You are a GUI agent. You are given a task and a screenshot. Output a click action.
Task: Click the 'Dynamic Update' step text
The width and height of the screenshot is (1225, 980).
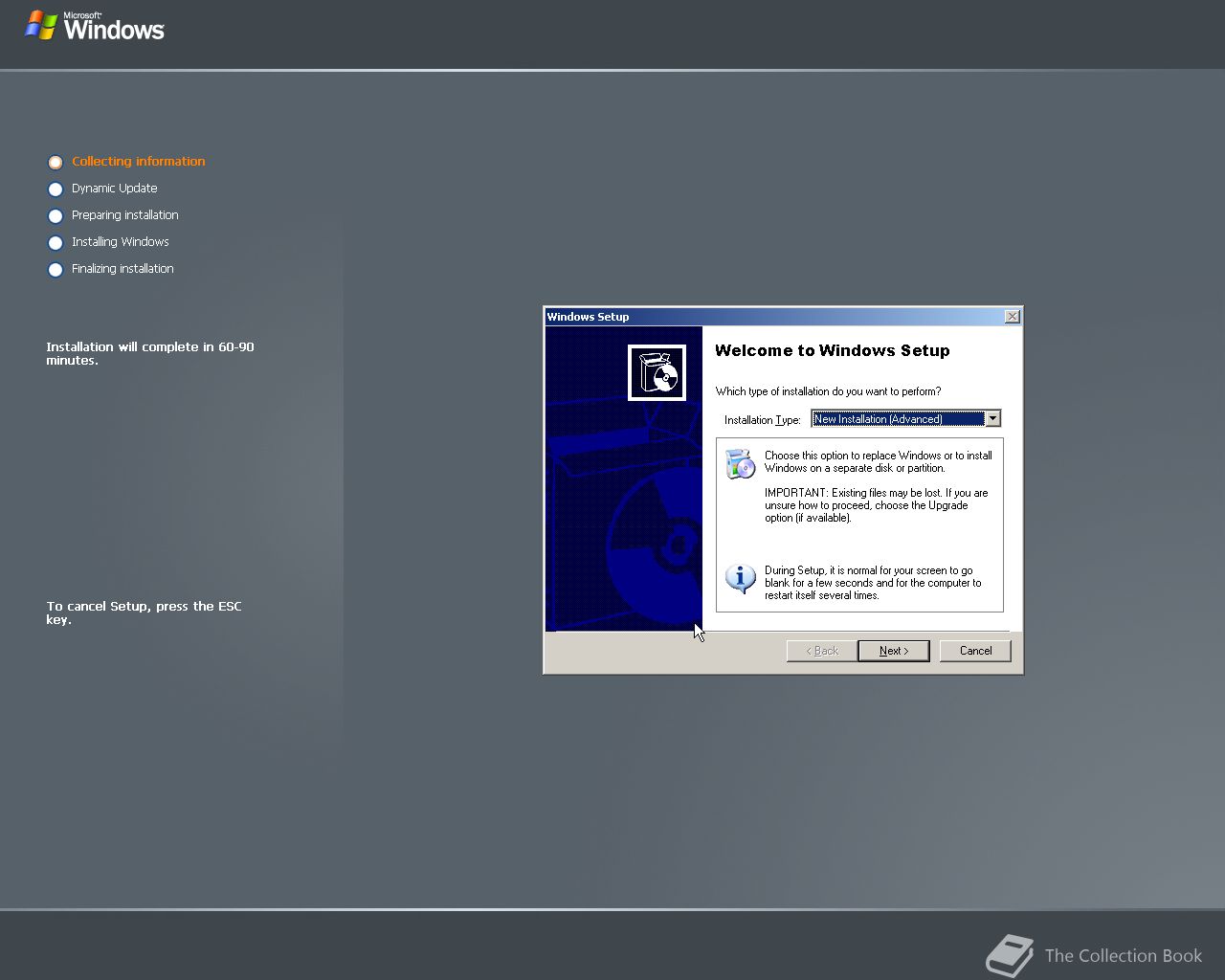(x=114, y=188)
